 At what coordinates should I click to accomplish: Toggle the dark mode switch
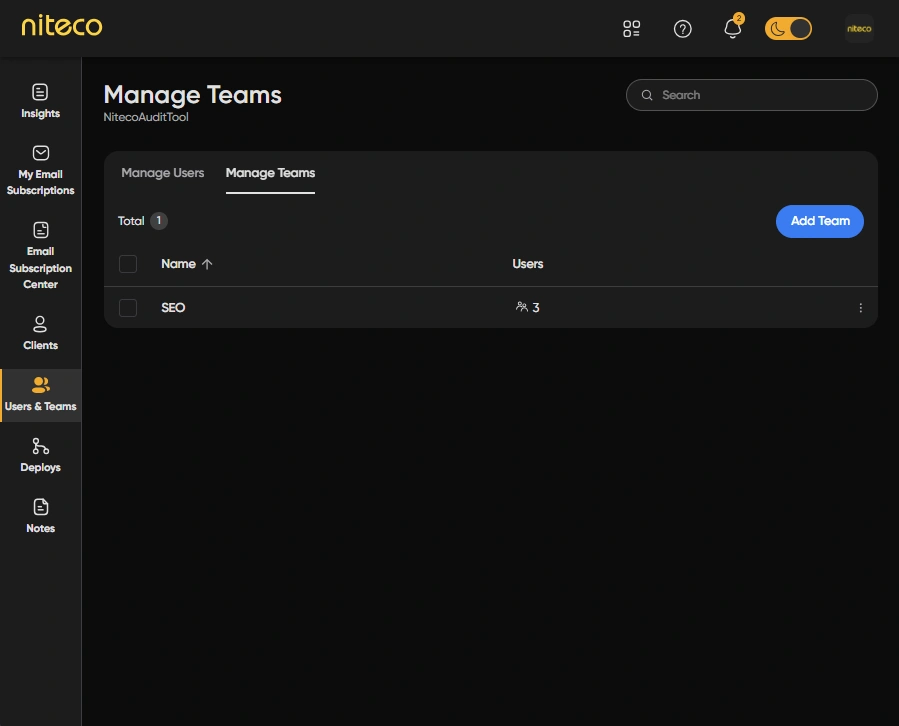point(788,29)
